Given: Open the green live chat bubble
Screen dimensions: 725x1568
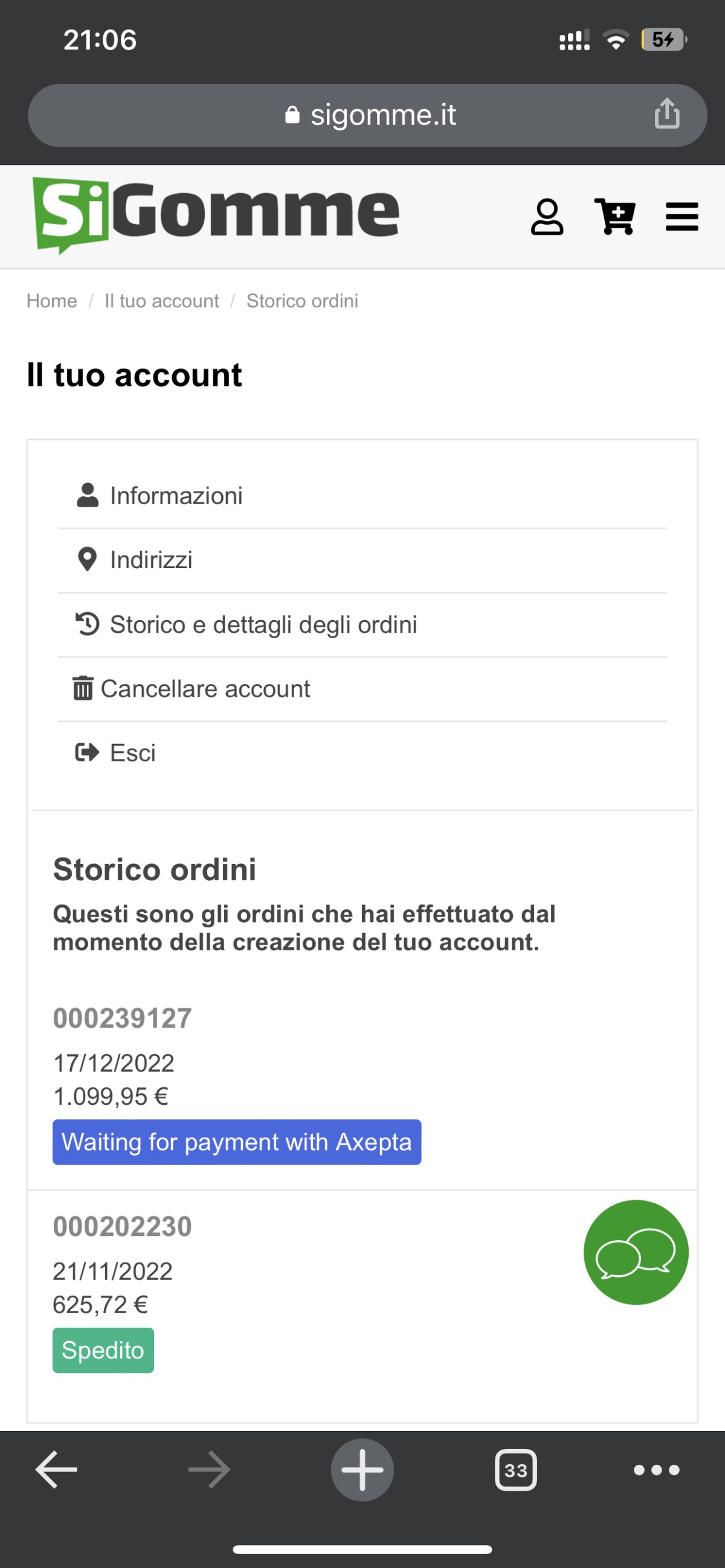Looking at the screenshot, I should click(636, 1252).
